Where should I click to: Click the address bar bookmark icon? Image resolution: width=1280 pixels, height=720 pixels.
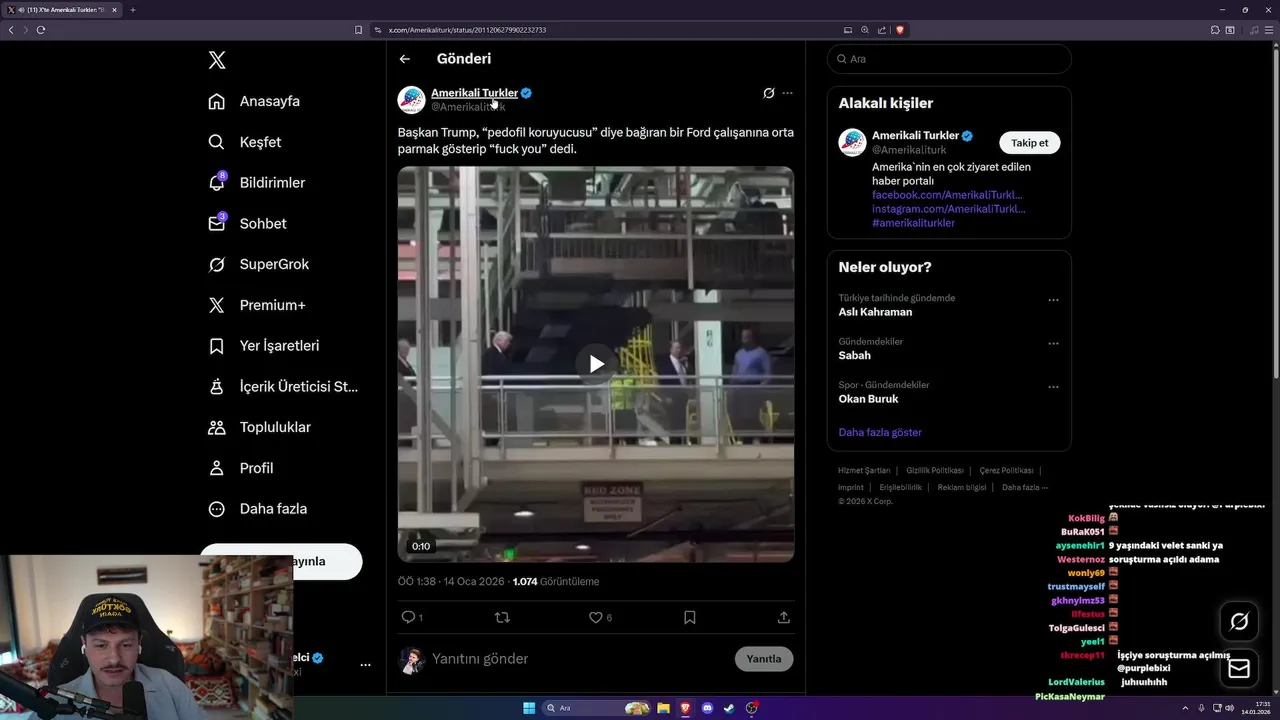point(358,30)
